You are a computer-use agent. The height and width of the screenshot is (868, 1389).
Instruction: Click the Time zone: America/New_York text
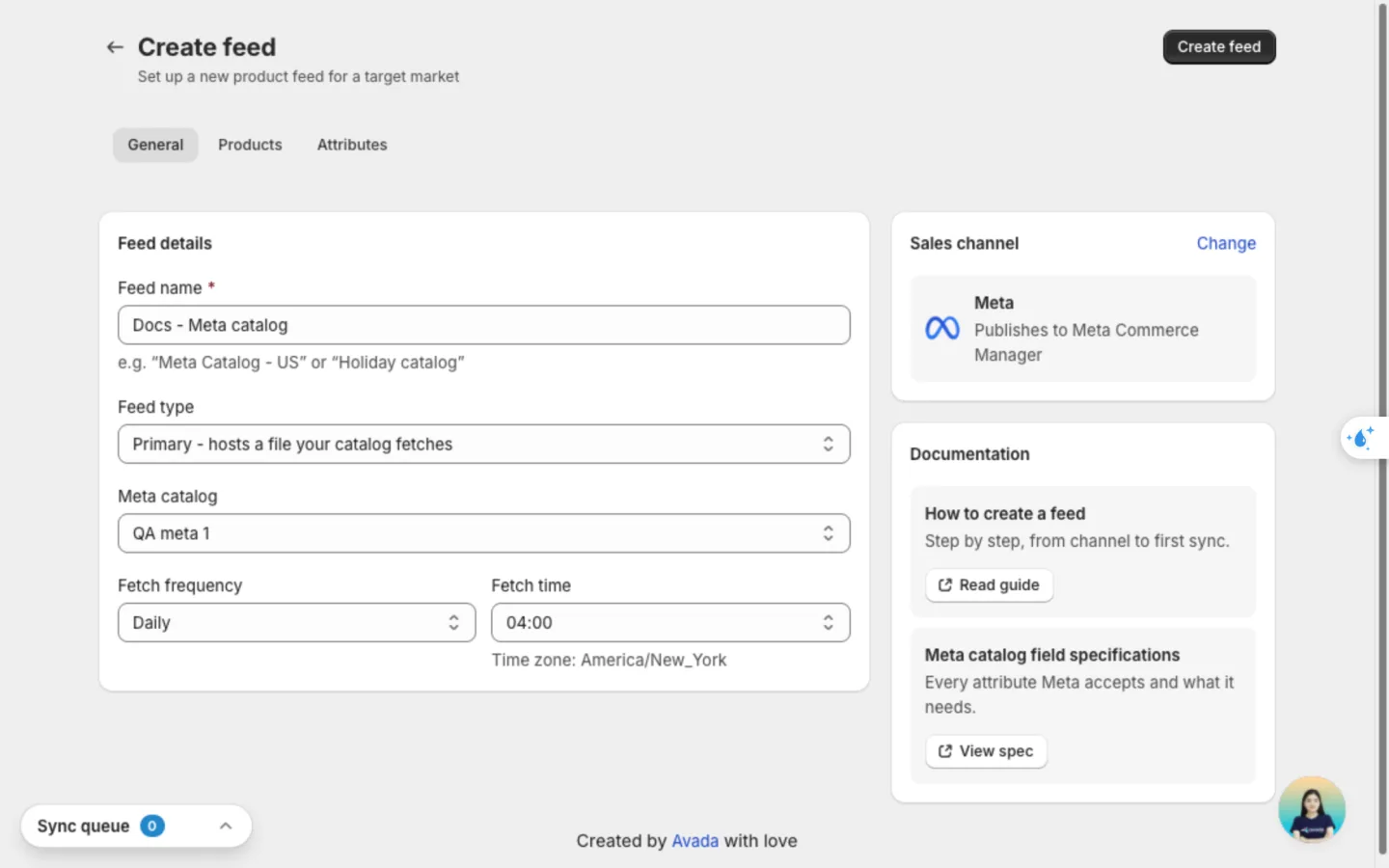[x=609, y=661]
